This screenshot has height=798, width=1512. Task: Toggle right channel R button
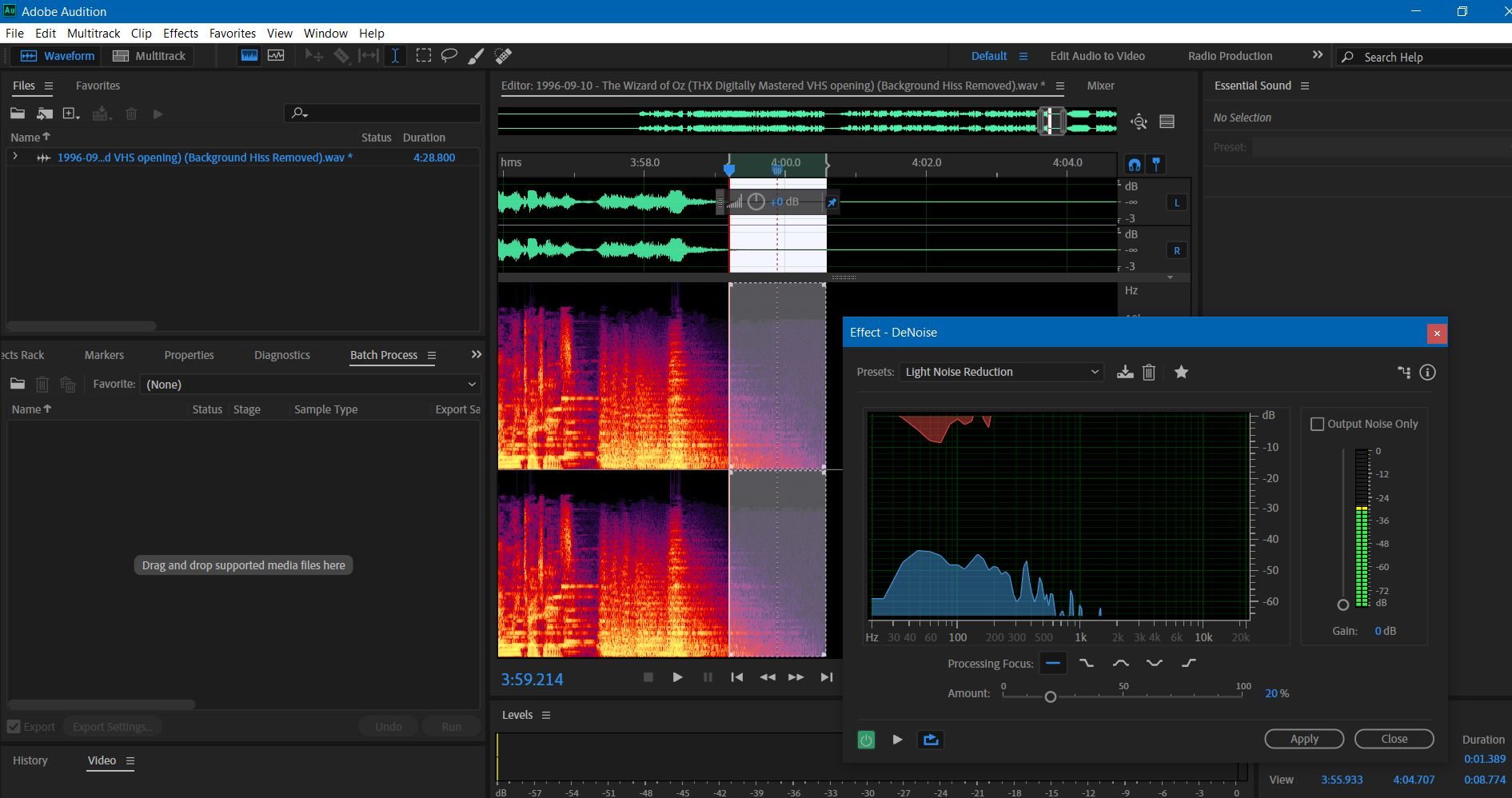[x=1177, y=250]
